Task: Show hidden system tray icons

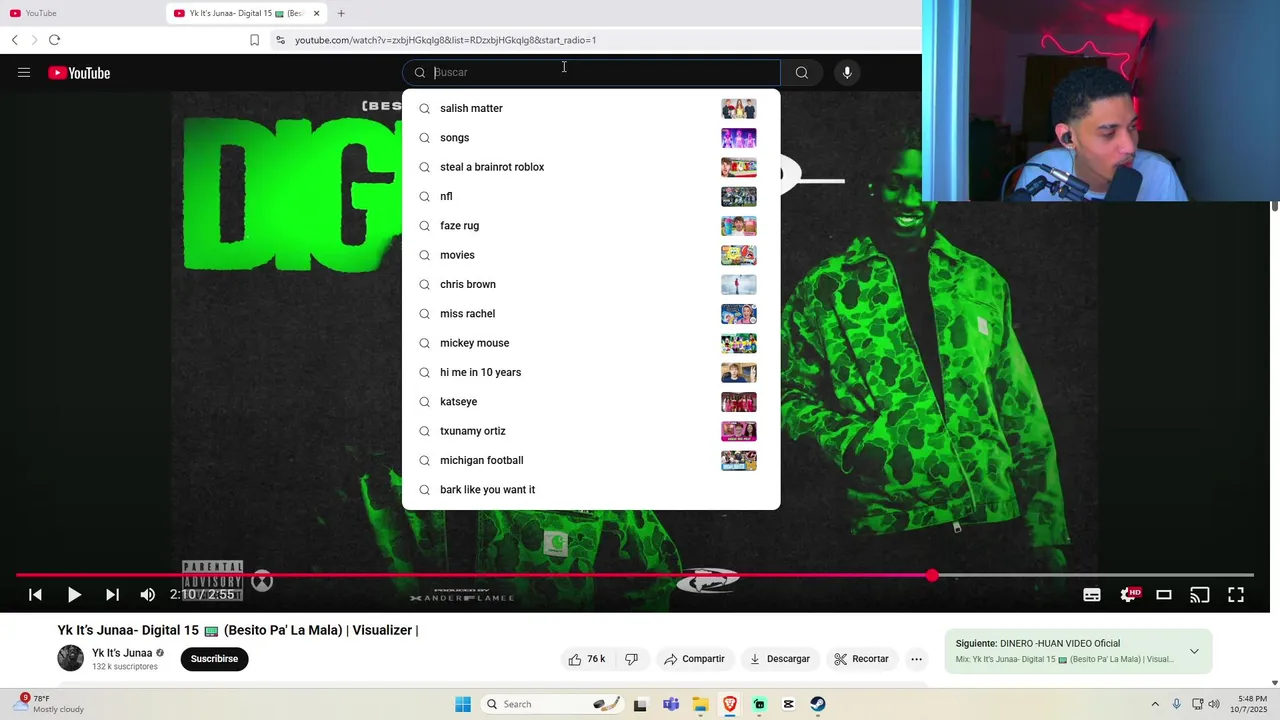Action: (1155, 704)
